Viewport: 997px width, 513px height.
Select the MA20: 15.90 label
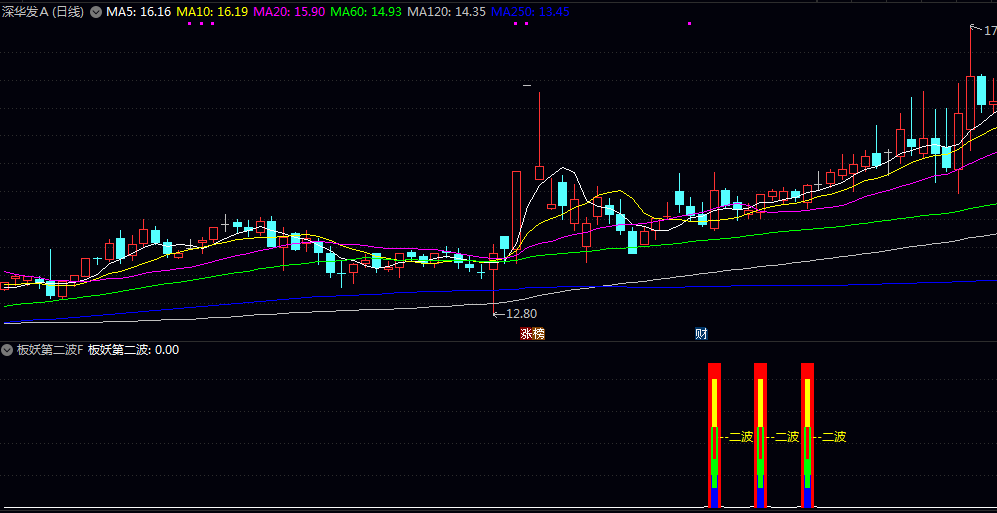pyautogui.click(x=289, y=12)
